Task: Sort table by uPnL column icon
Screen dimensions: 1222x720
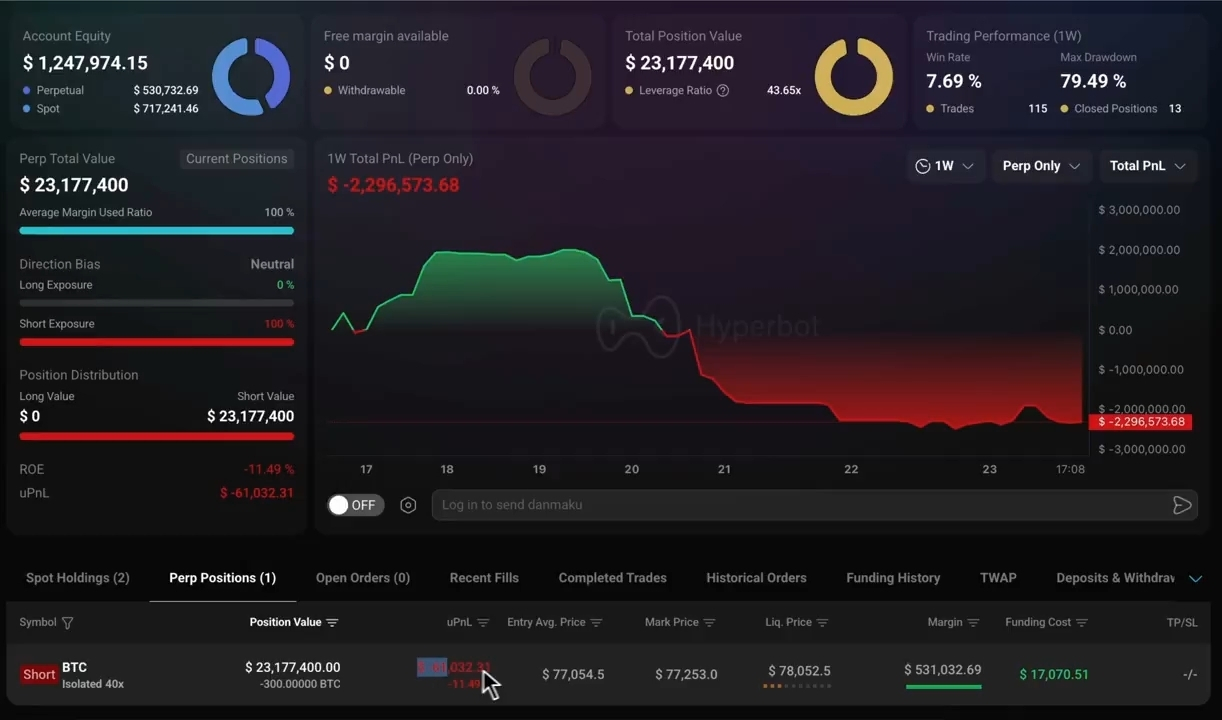Action: point(483,623)
